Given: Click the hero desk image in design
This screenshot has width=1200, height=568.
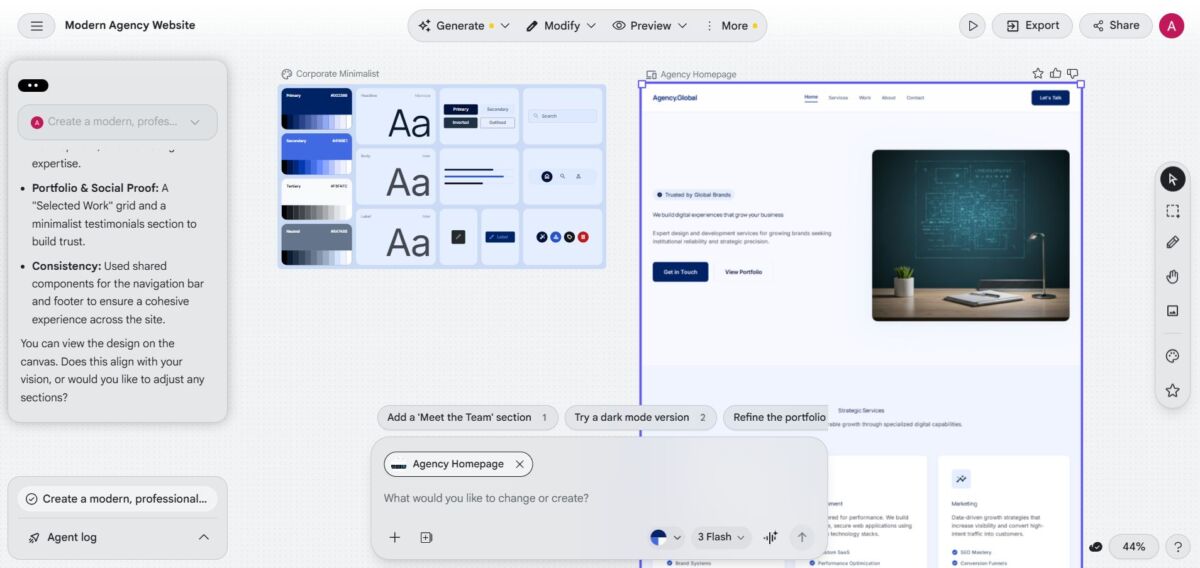Looking at the screenshot, I should [x=970, y=235].
